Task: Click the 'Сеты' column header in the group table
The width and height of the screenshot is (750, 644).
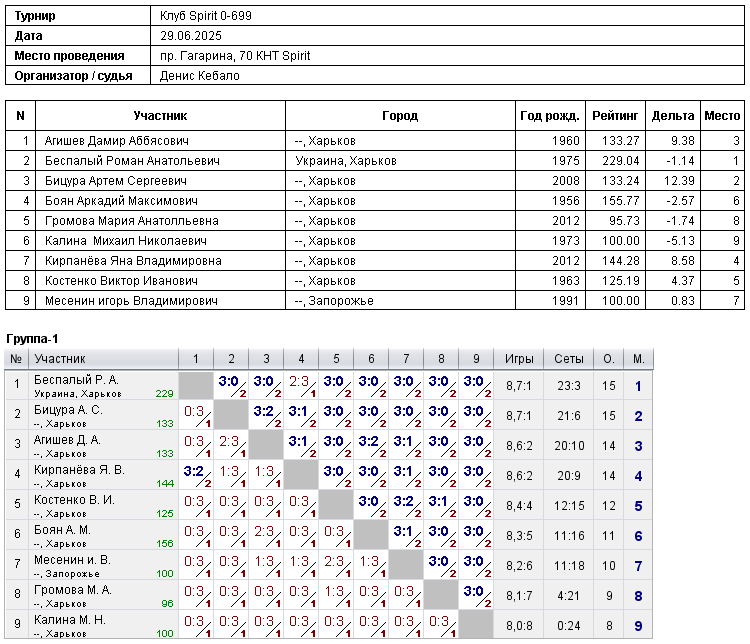Action: 569,359
